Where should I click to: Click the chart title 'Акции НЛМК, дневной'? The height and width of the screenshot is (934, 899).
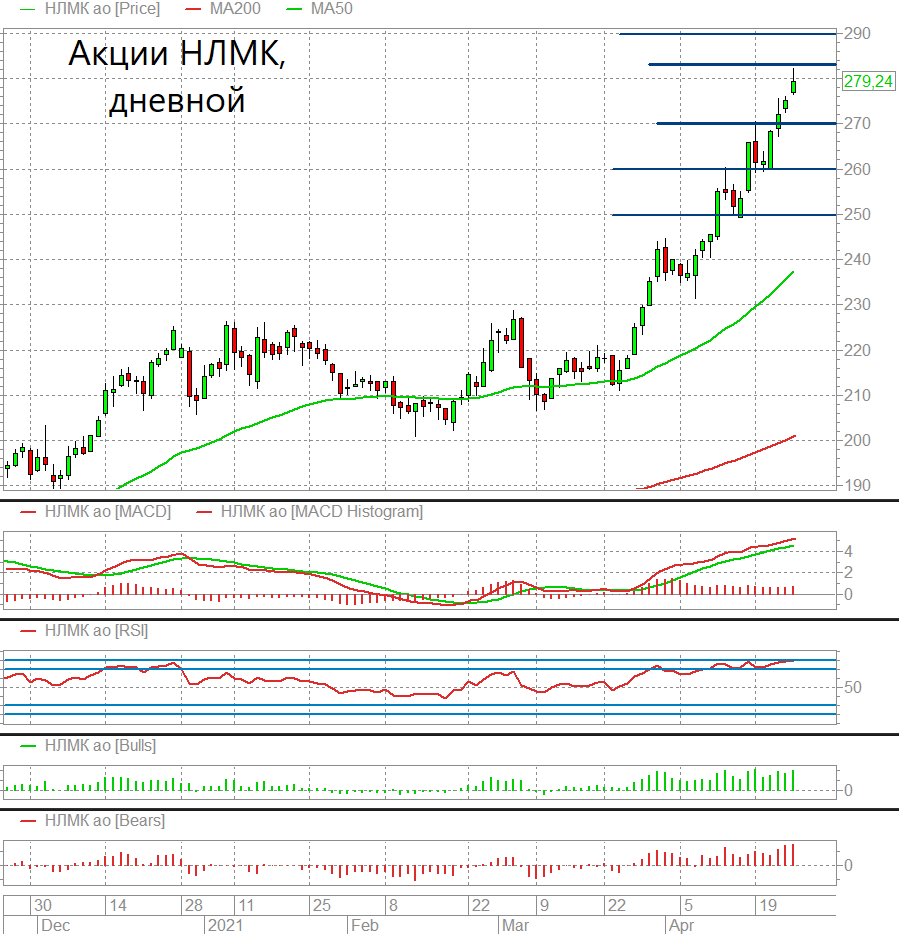pos(177,76)
